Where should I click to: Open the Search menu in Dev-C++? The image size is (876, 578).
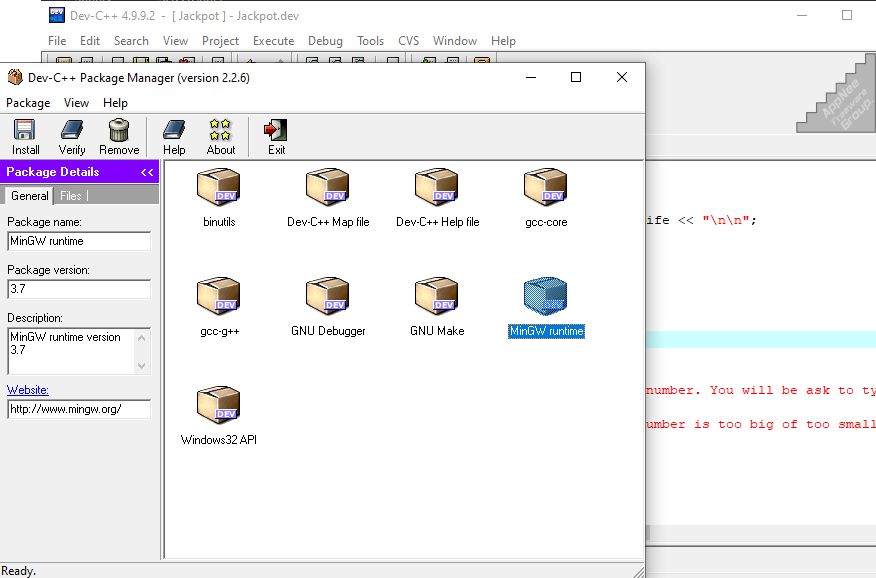pos(131,41)
